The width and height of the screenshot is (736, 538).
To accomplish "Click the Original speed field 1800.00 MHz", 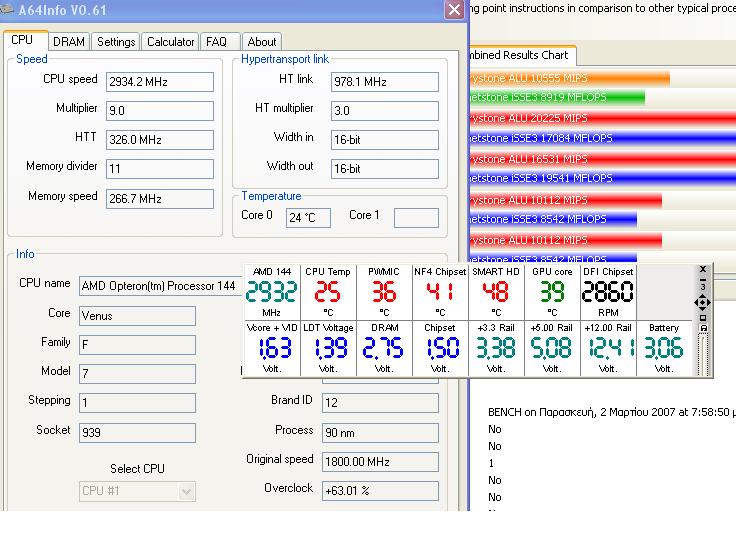I will coord(380,462).
